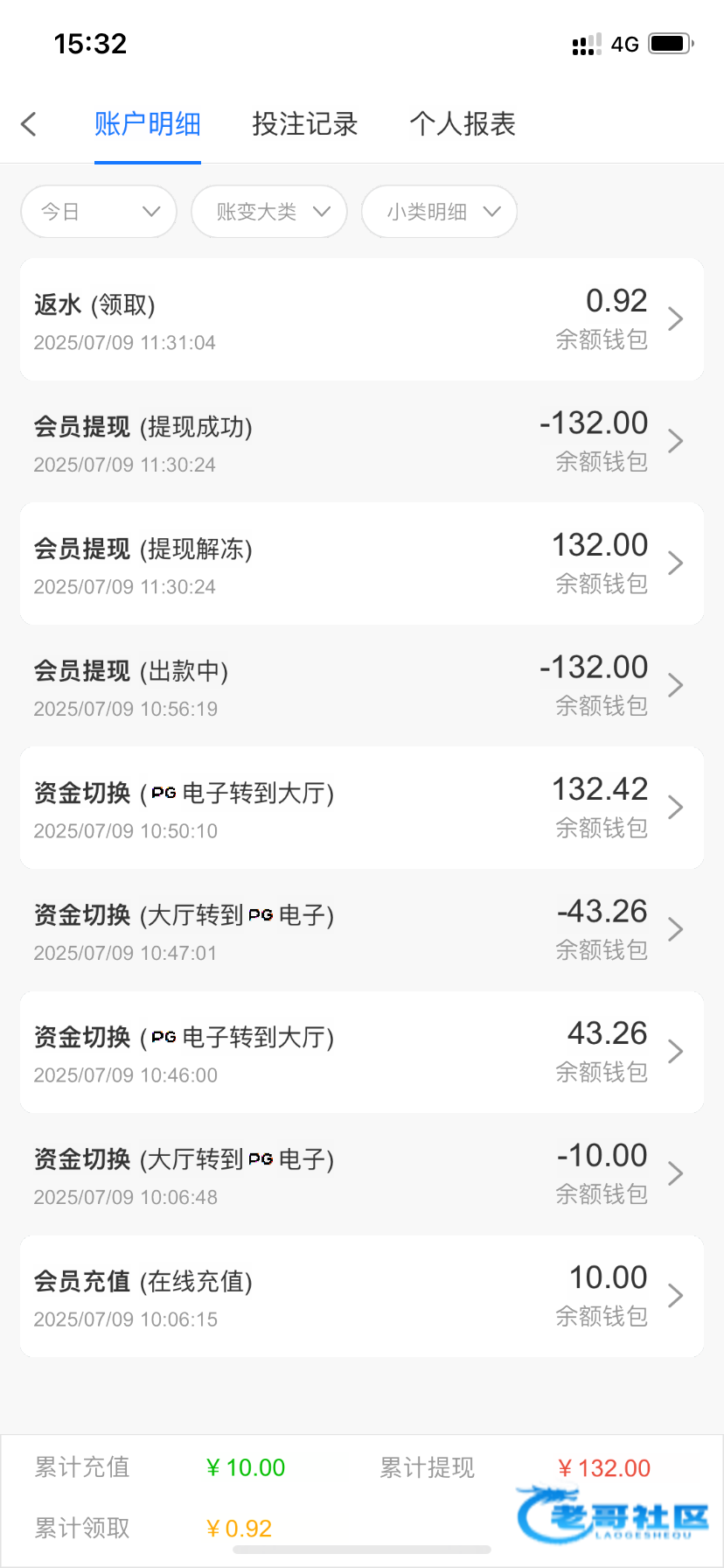Open the 小类明细 filter dropdown

coord(440,212)
